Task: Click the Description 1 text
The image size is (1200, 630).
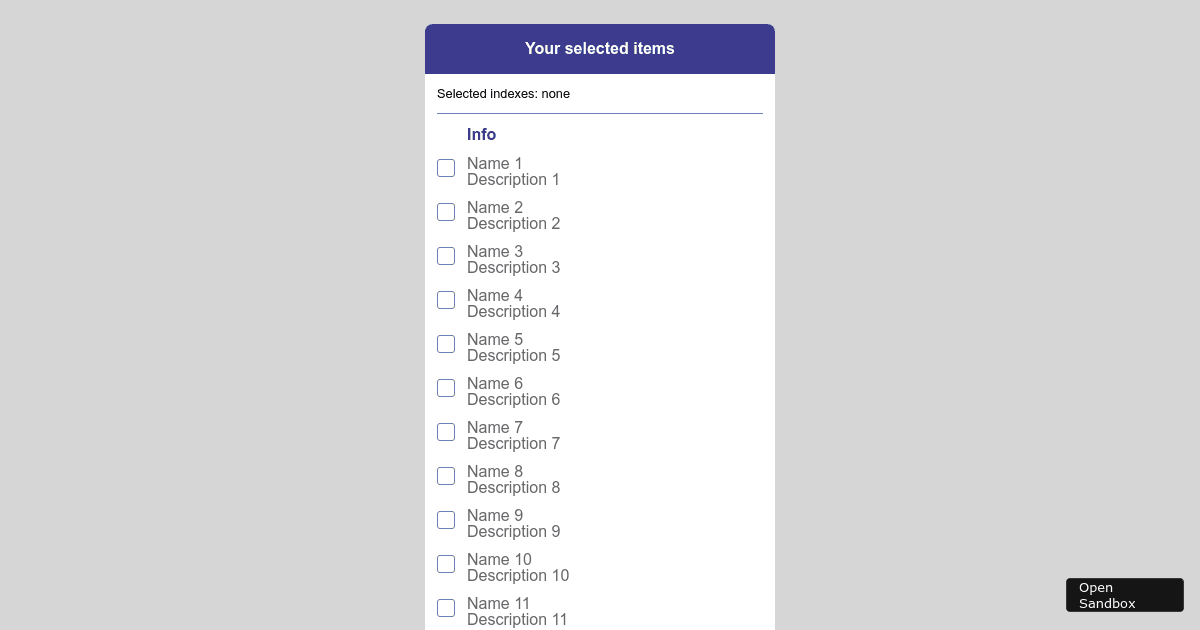Action: (513, 180)
